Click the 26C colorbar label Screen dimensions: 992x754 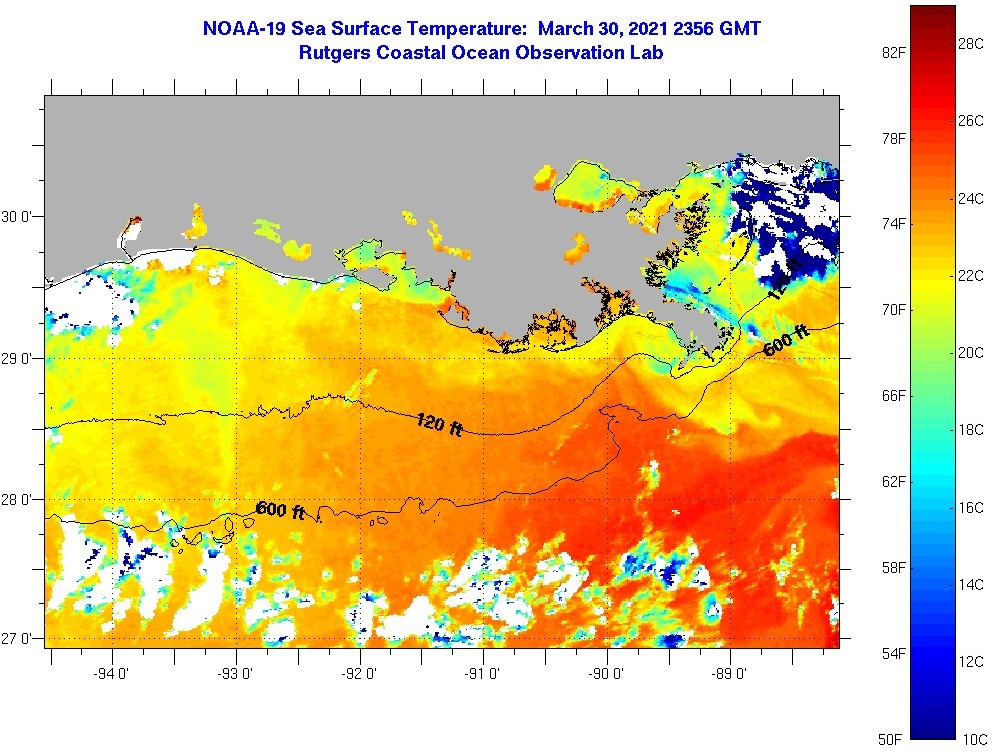point(971,121)
